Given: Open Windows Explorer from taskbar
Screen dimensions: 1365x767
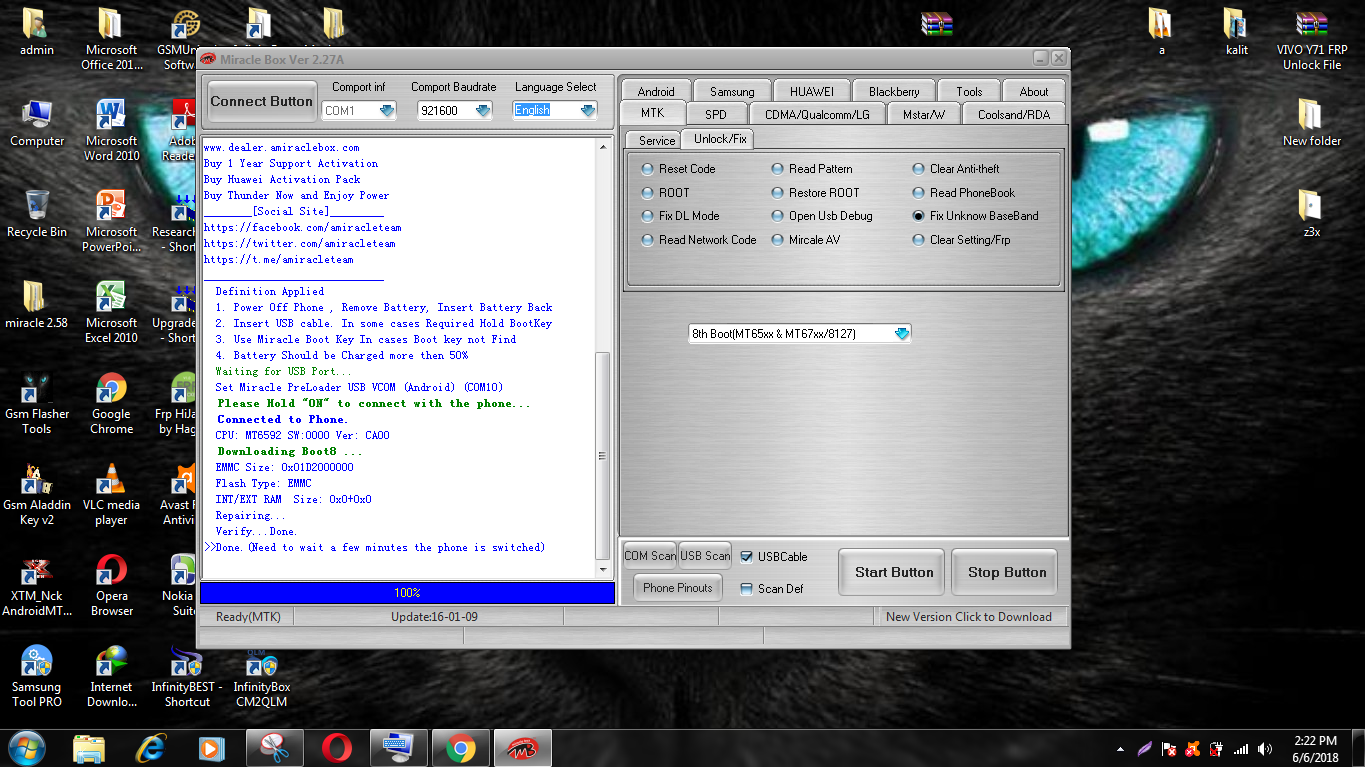Looking at the screenshot, I should (89, 748).
